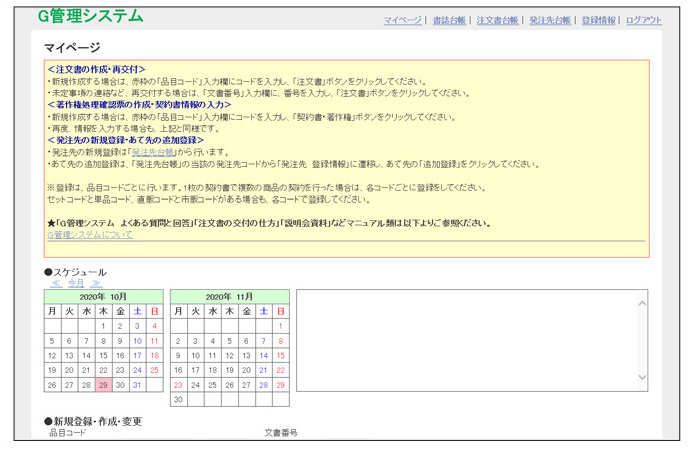
Task: Advance calendar with >> arrows
Action: click(x=97, y=284)
